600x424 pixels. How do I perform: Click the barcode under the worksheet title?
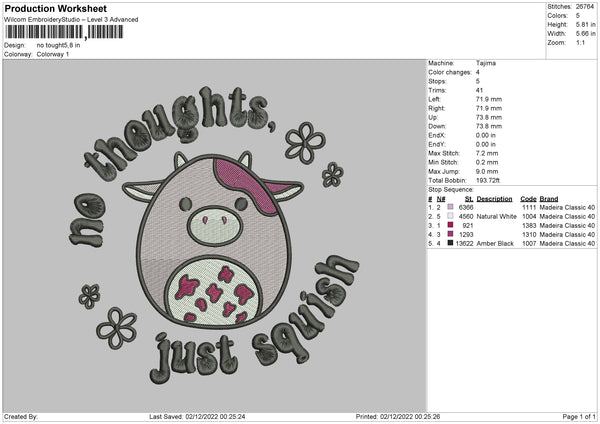pyautogui.click(x=64, y=32)
